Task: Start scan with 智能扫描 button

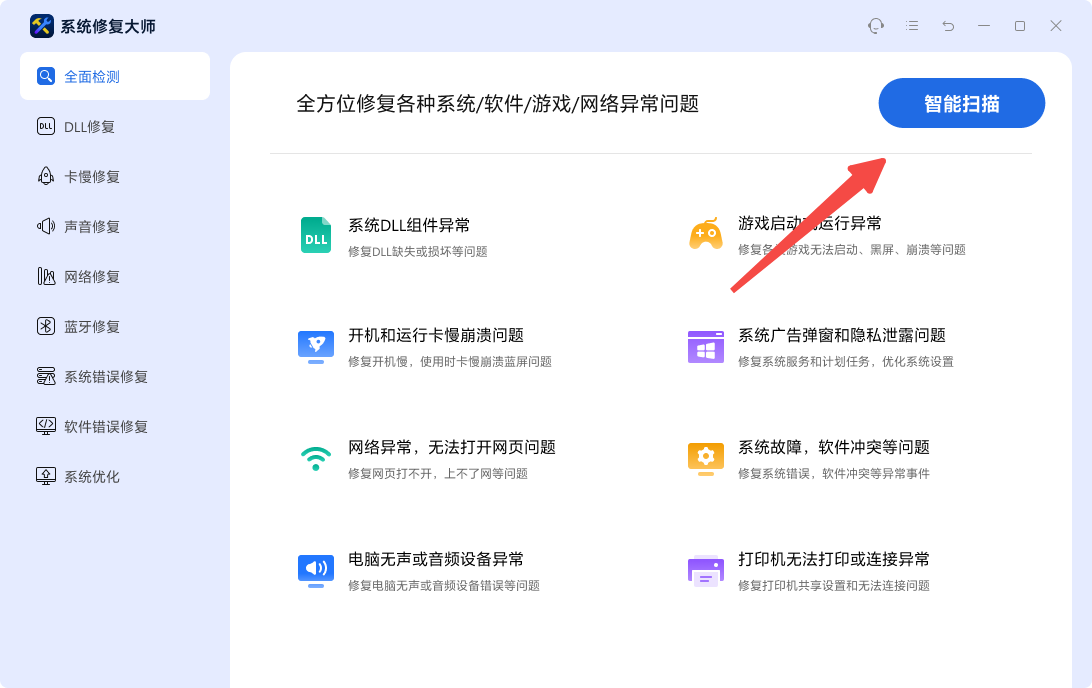Action: pos(961,103)
